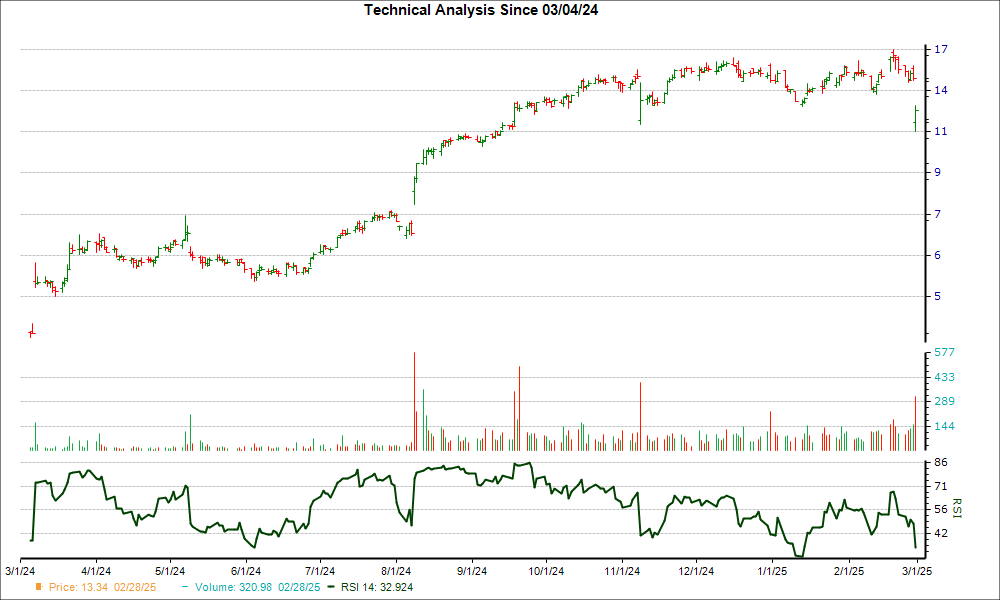Image resolution: width=1000 pixels, height=600 pixels.
Task: Click the price axis value 6
Action: point(938,255)
